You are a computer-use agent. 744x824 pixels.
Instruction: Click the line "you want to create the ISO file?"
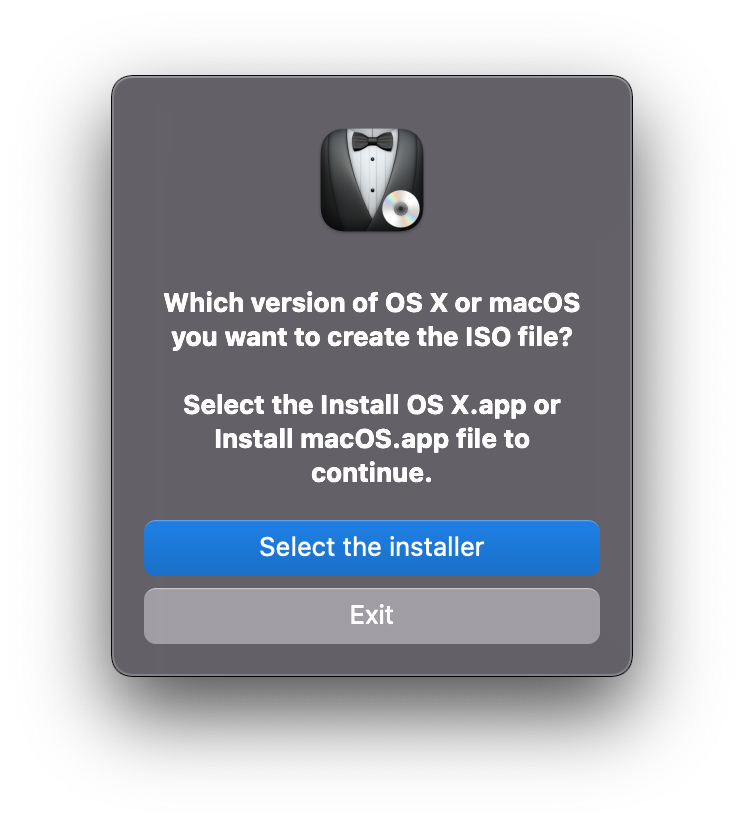[x=372, y=337]
